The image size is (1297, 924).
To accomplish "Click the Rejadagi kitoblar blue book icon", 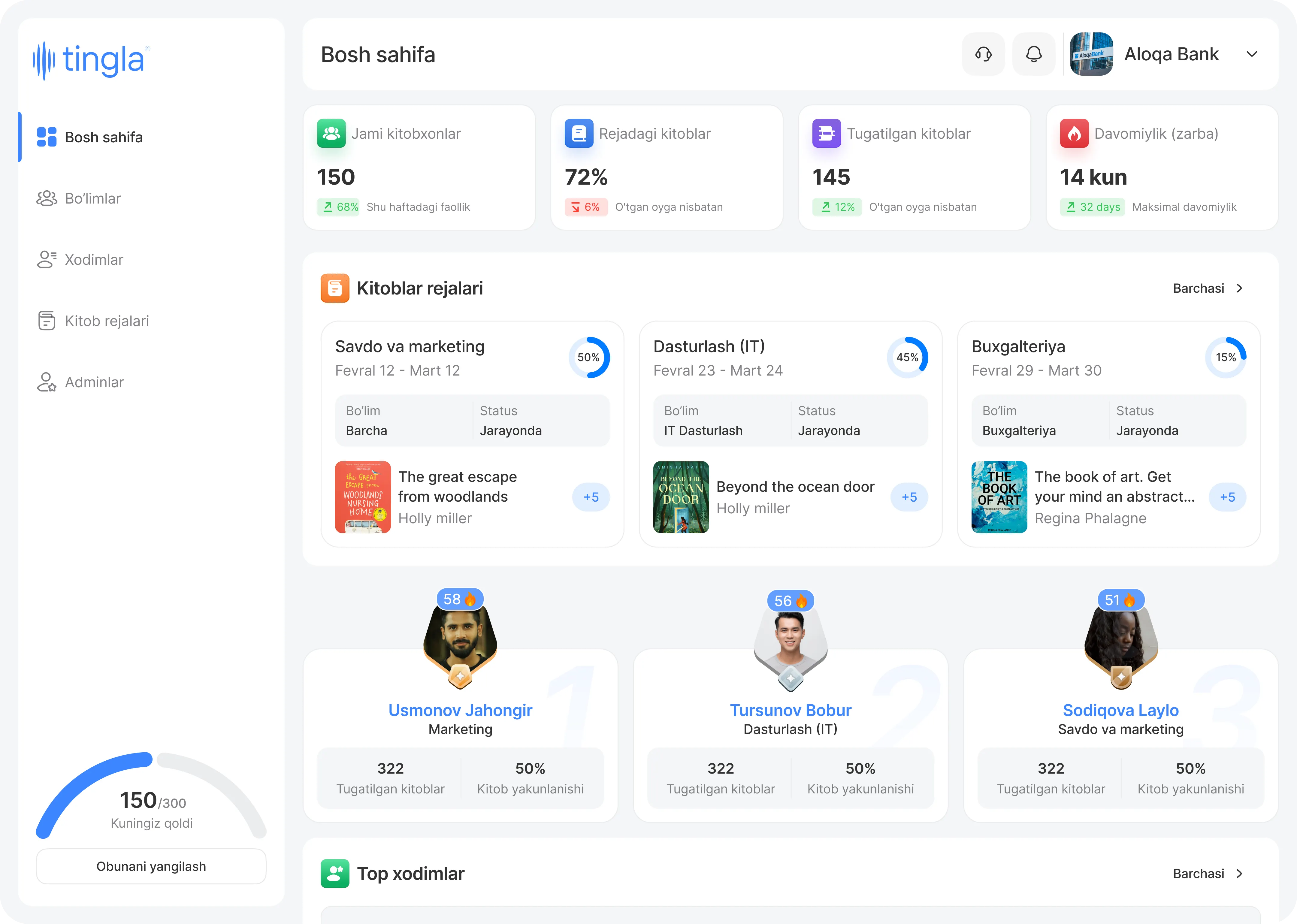I will tap(579, 133).
